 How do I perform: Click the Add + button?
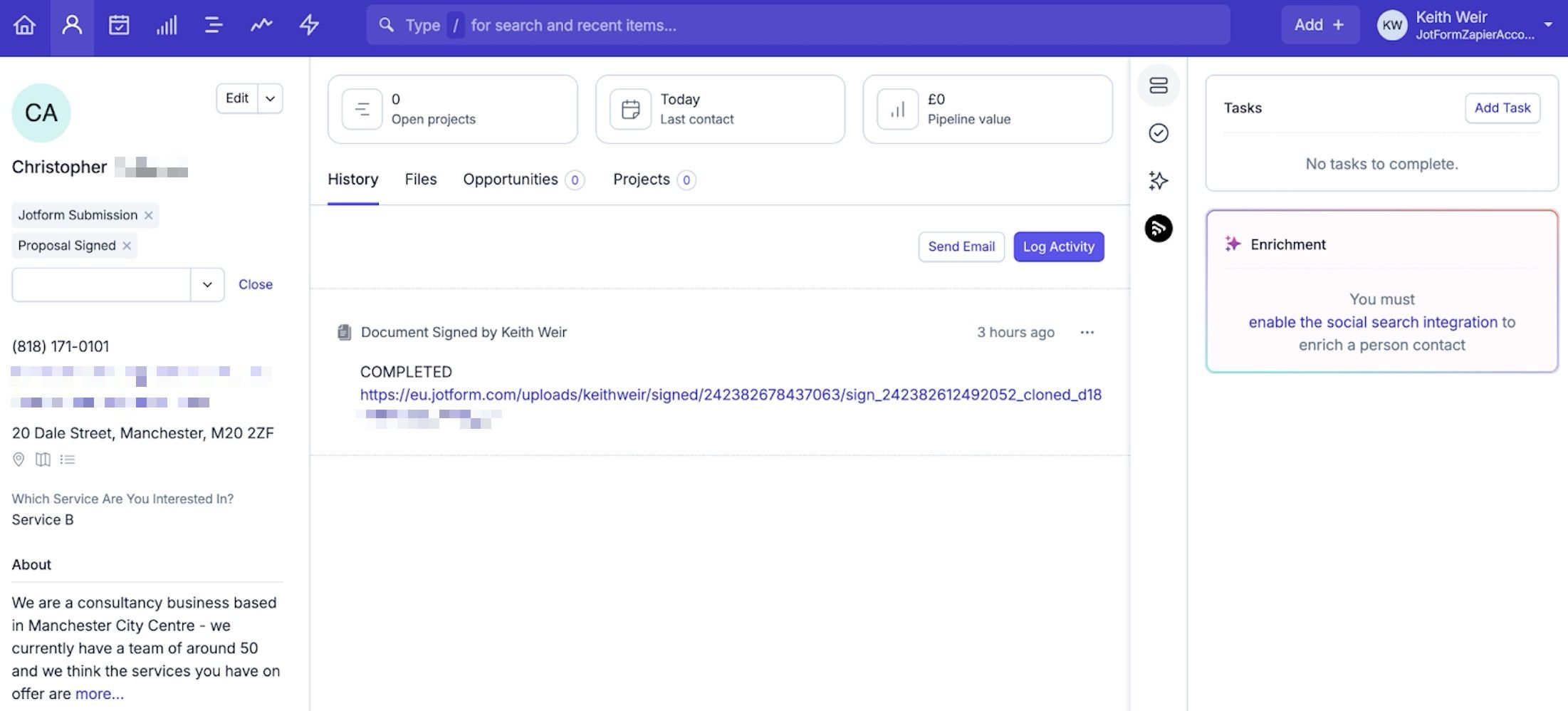pyautogui.click(x=1319, y=25)
